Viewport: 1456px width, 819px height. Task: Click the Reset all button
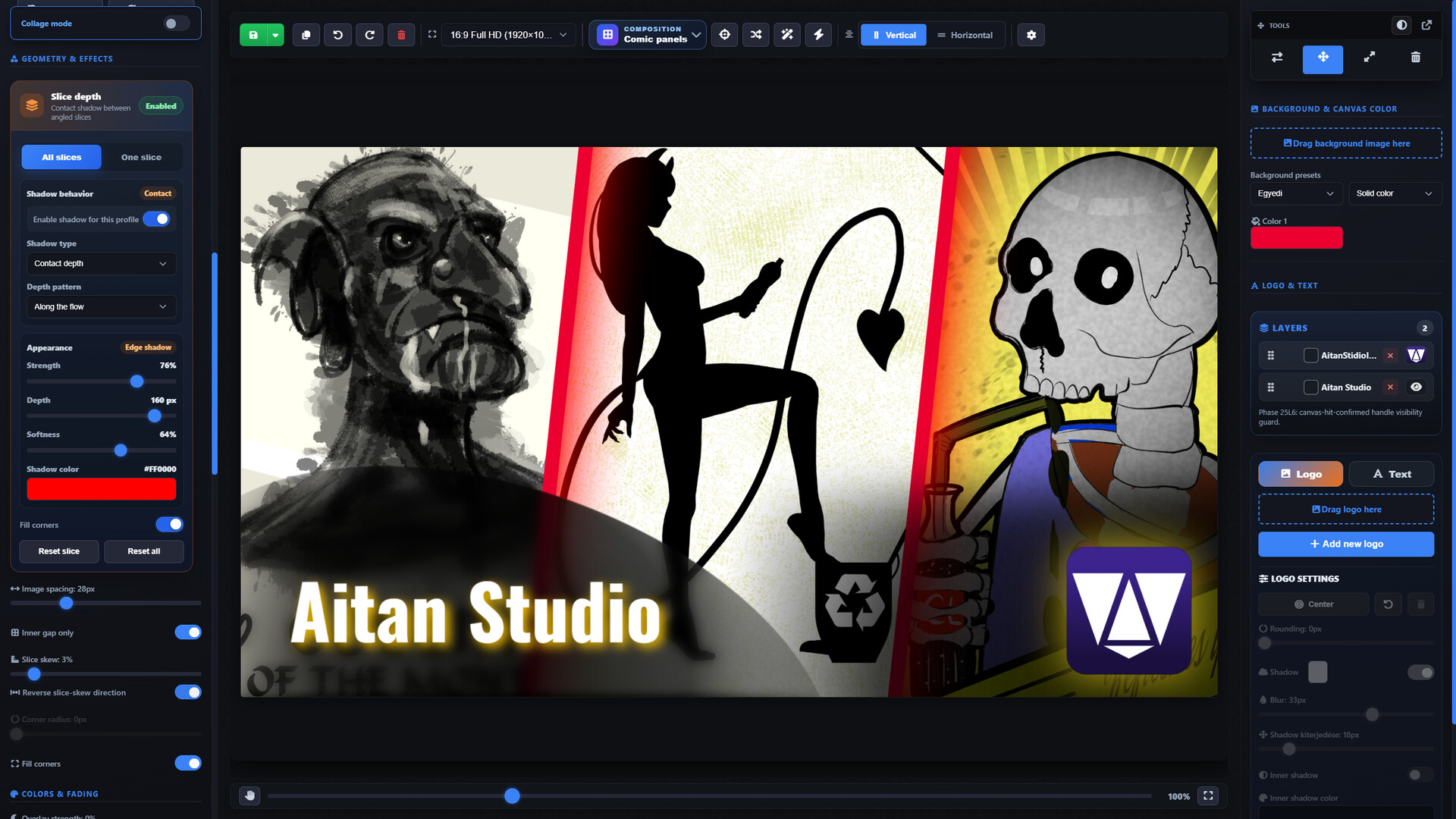[144, 551]
